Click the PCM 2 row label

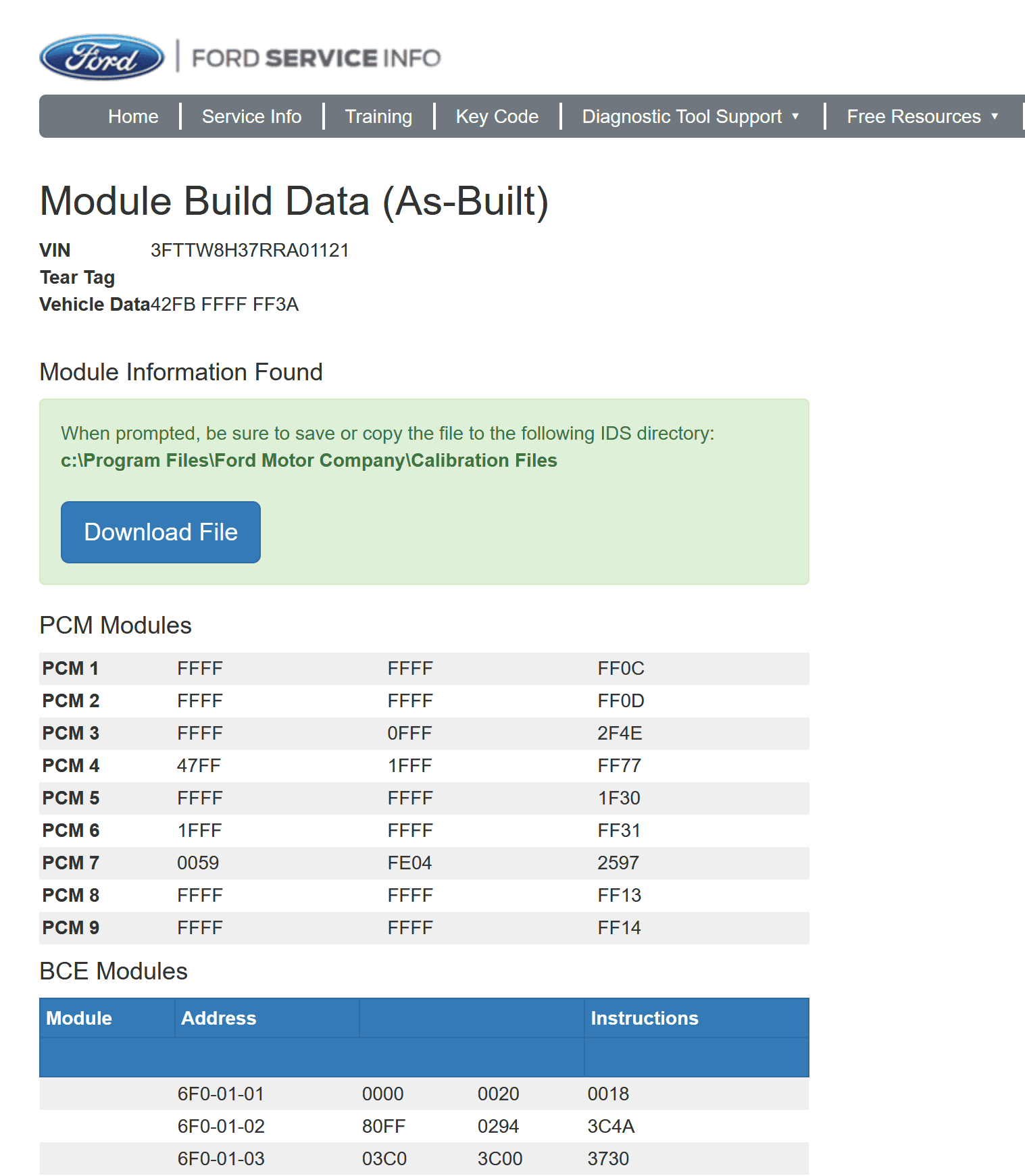tap(70, 701)
